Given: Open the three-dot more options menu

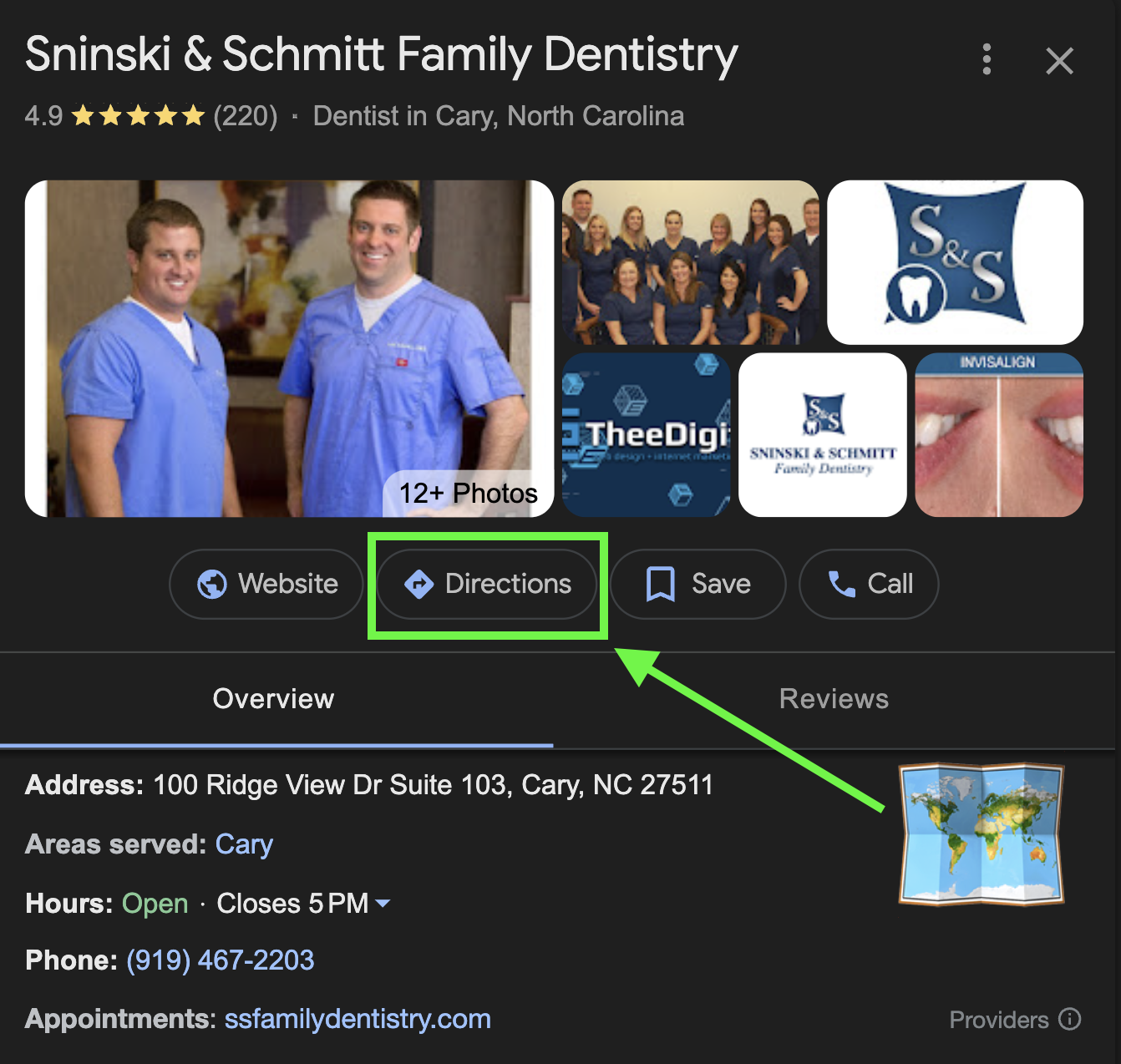Looking at the screenshot, I should tap(987, 59).
